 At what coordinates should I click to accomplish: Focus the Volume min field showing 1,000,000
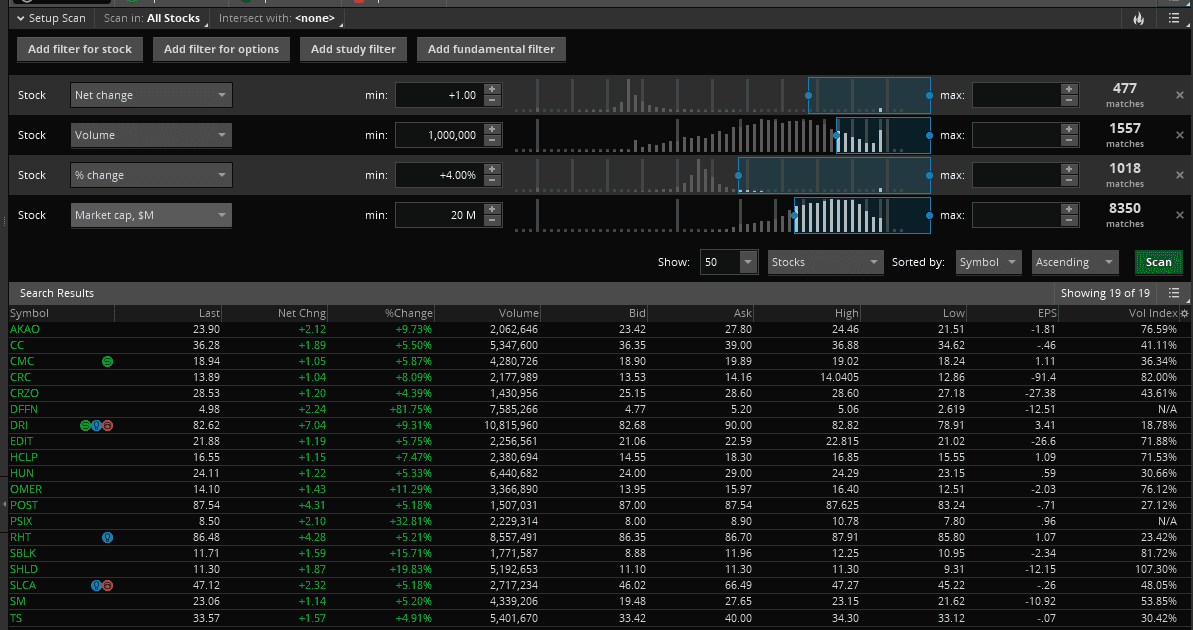439,135
